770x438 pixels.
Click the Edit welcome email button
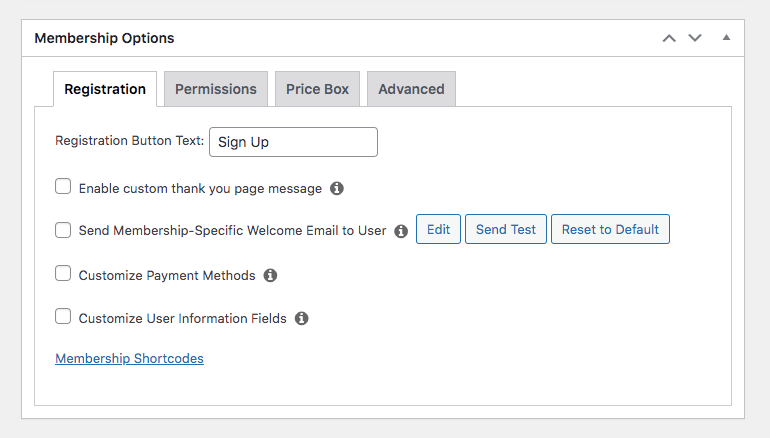pyautogui.click(x=439, y=229)
